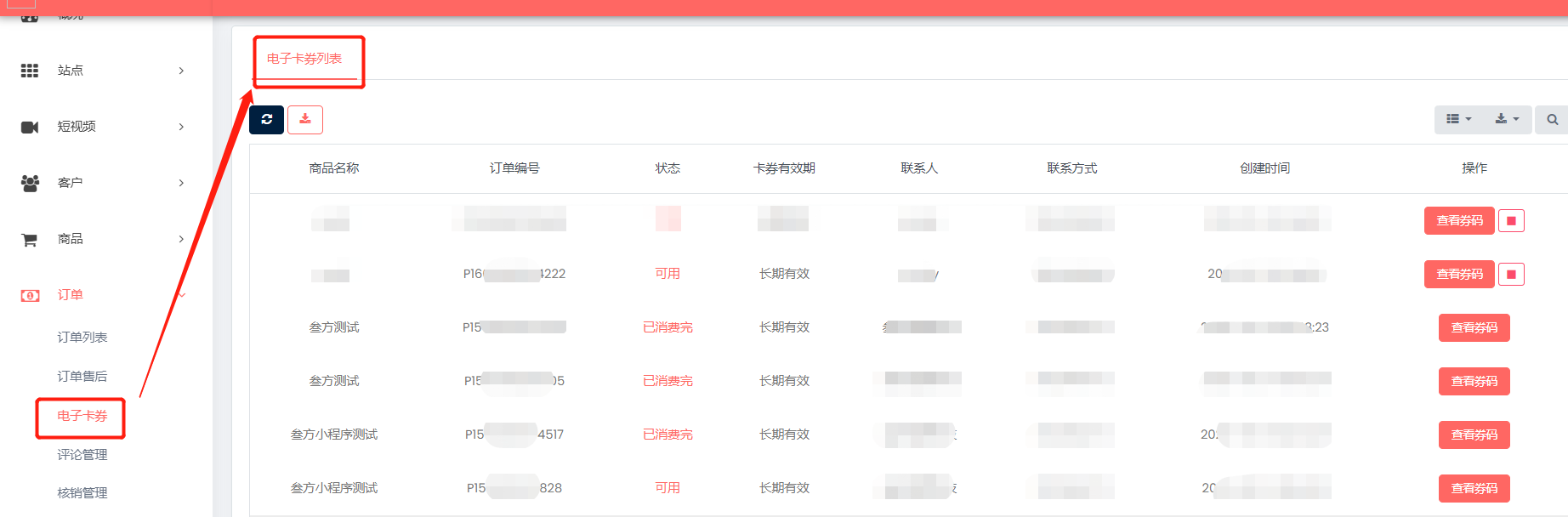Expand the 短视频 menu chevron
This screenshot has width=1568, height=517.
click(181, 127)
